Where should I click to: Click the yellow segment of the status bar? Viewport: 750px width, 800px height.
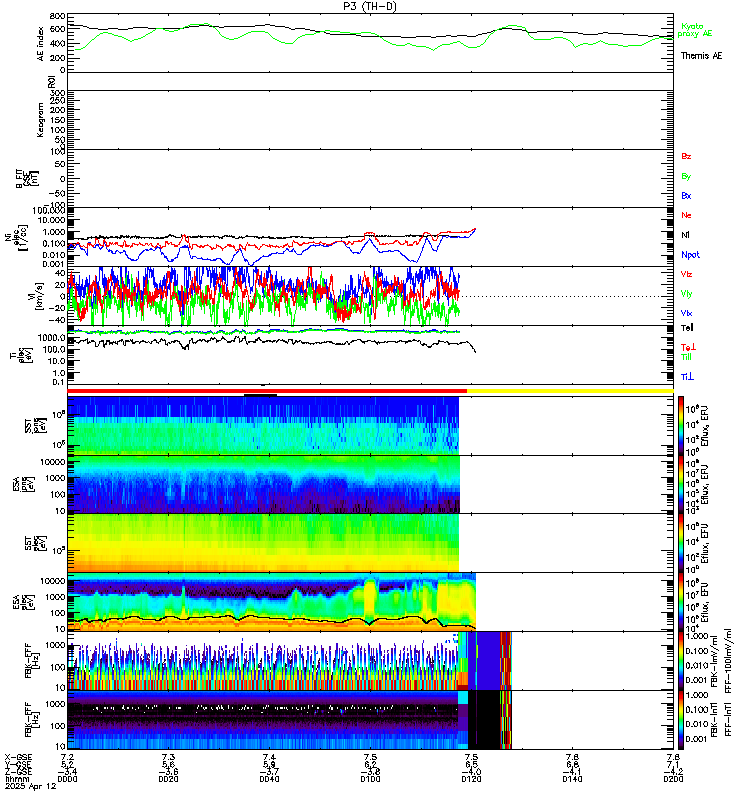click(570, 391)
